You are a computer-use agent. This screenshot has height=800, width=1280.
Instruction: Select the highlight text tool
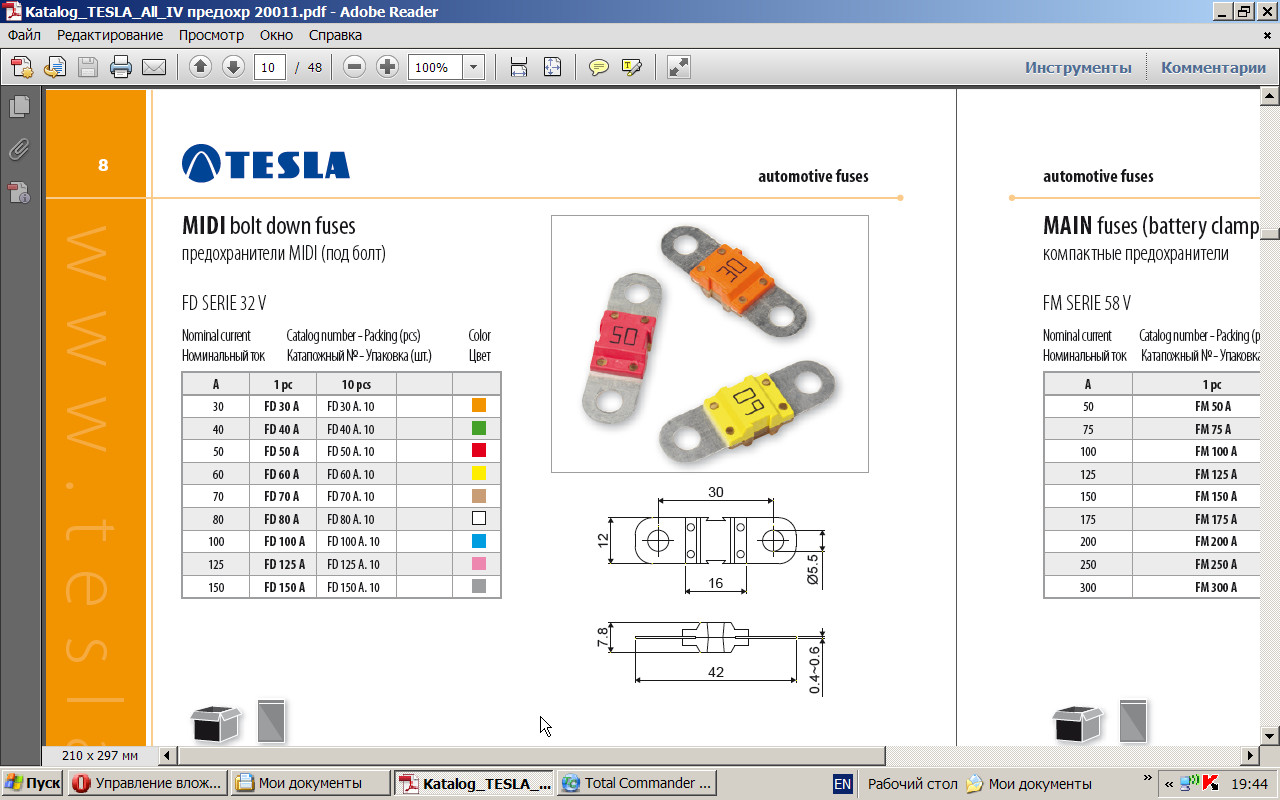point(631,68)
